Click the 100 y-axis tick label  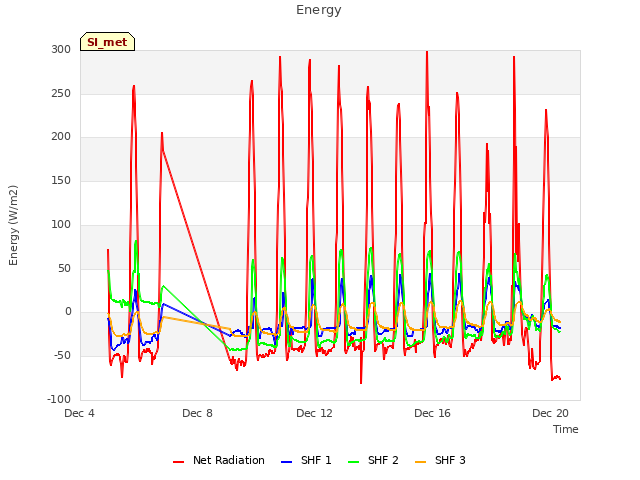click(x=61, y=224)
